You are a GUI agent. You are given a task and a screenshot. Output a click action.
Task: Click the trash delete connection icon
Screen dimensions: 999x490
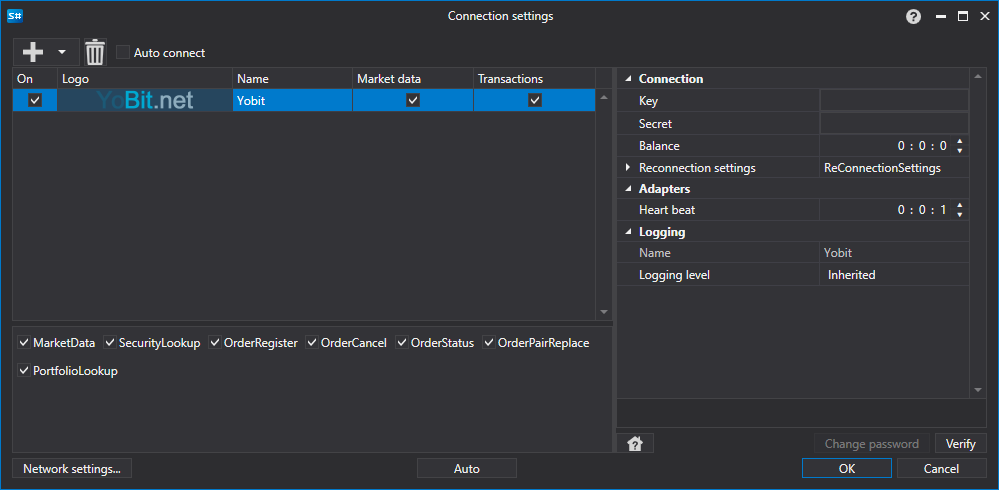pyautogui.click(x=95, y=52)
